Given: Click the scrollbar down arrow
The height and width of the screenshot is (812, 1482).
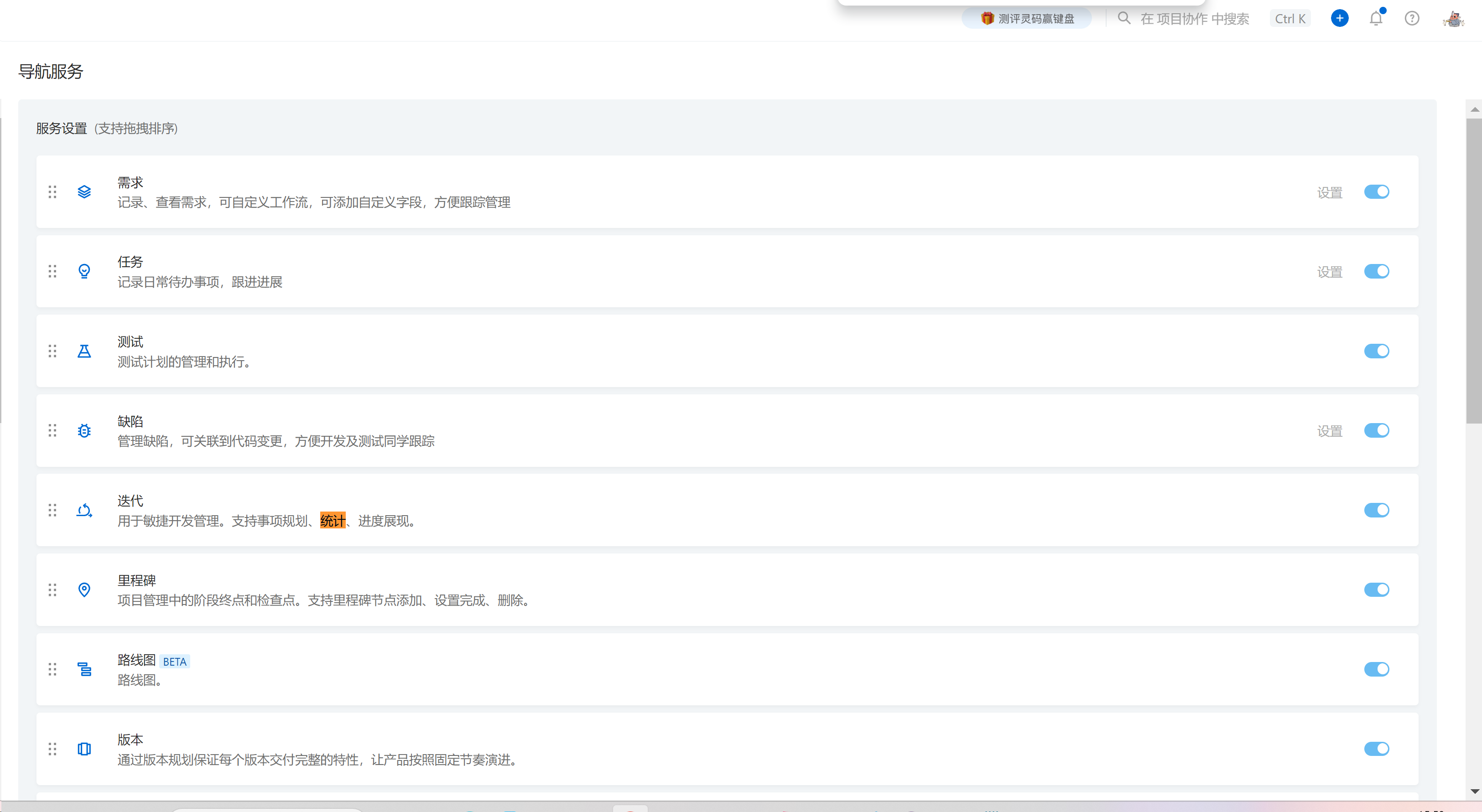Looking at the screenshot, I should (1475, 792).
